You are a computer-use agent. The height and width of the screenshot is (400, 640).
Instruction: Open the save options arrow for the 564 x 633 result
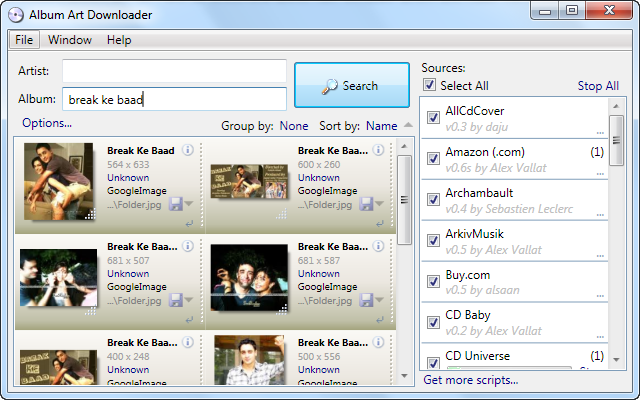point(189,203)
